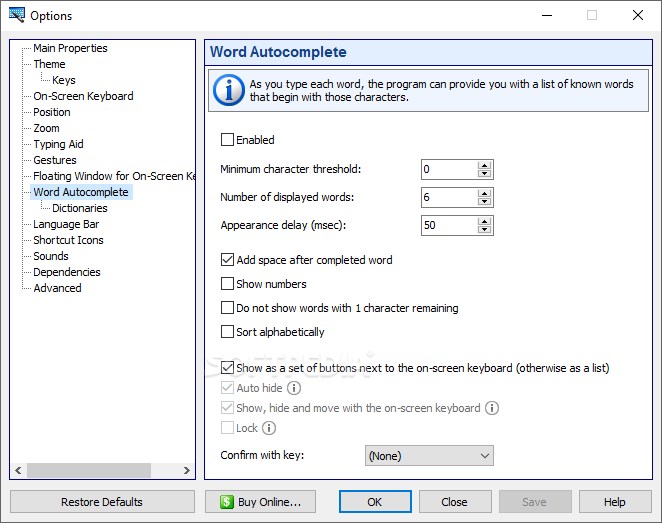Click tree scrollbar left arrow

click(18, 470)
